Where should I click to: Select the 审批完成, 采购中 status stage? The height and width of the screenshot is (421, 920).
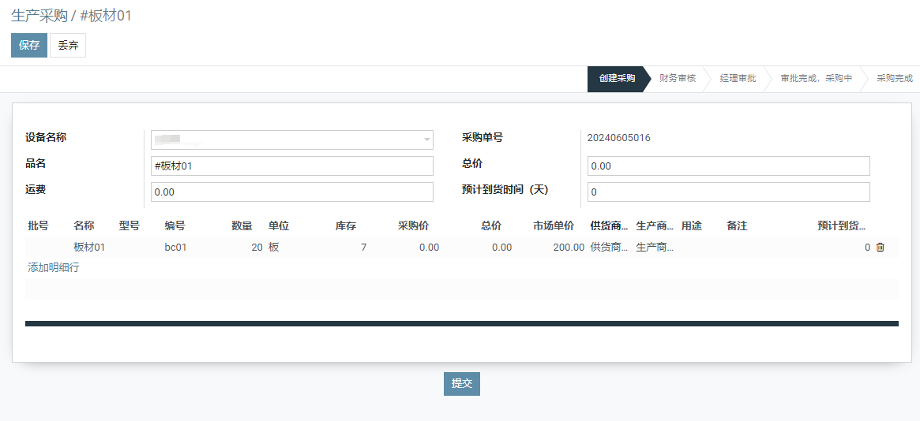pos(815,78)
